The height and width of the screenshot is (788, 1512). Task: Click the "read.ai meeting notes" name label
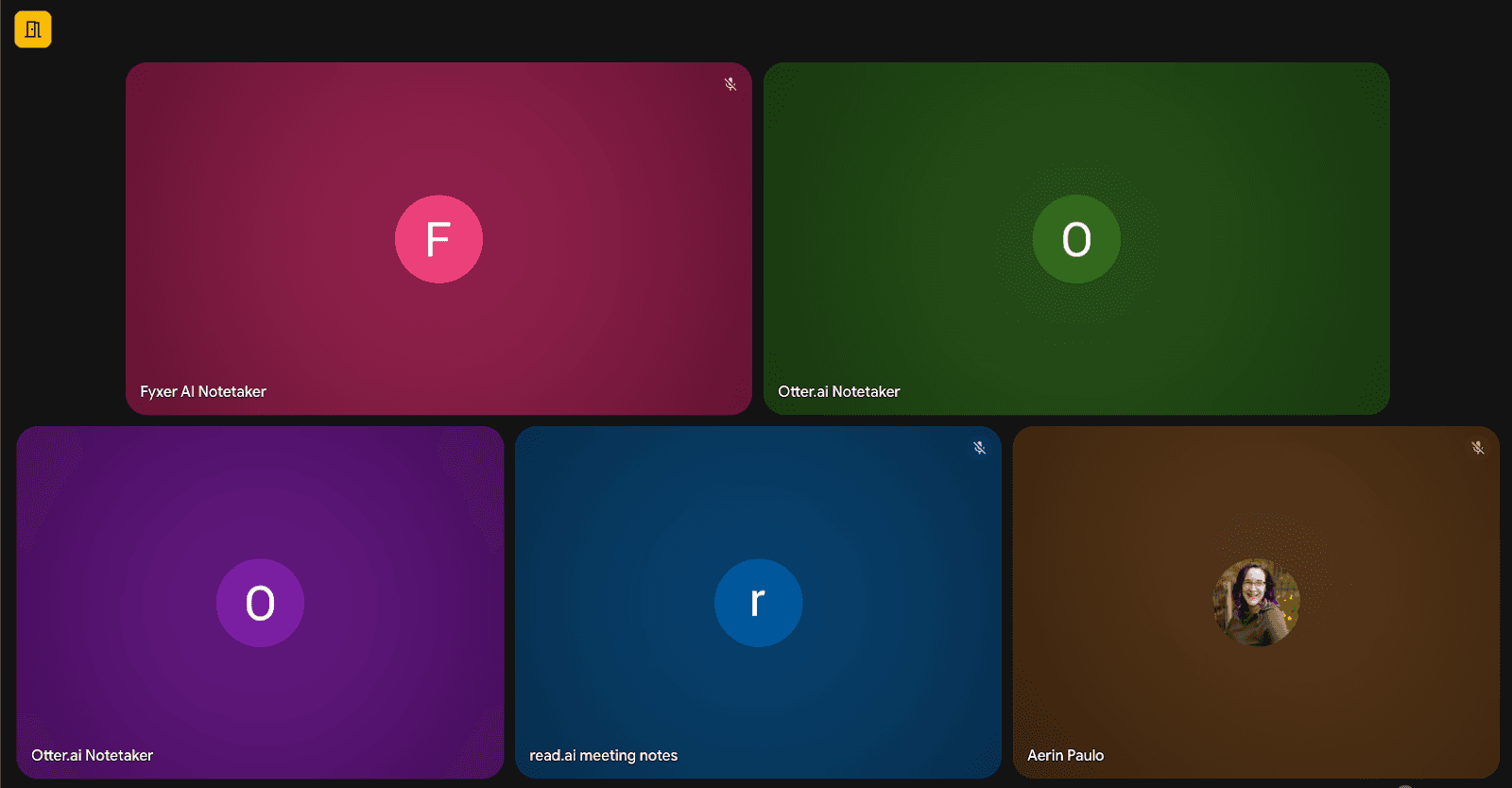coord(603,755)
